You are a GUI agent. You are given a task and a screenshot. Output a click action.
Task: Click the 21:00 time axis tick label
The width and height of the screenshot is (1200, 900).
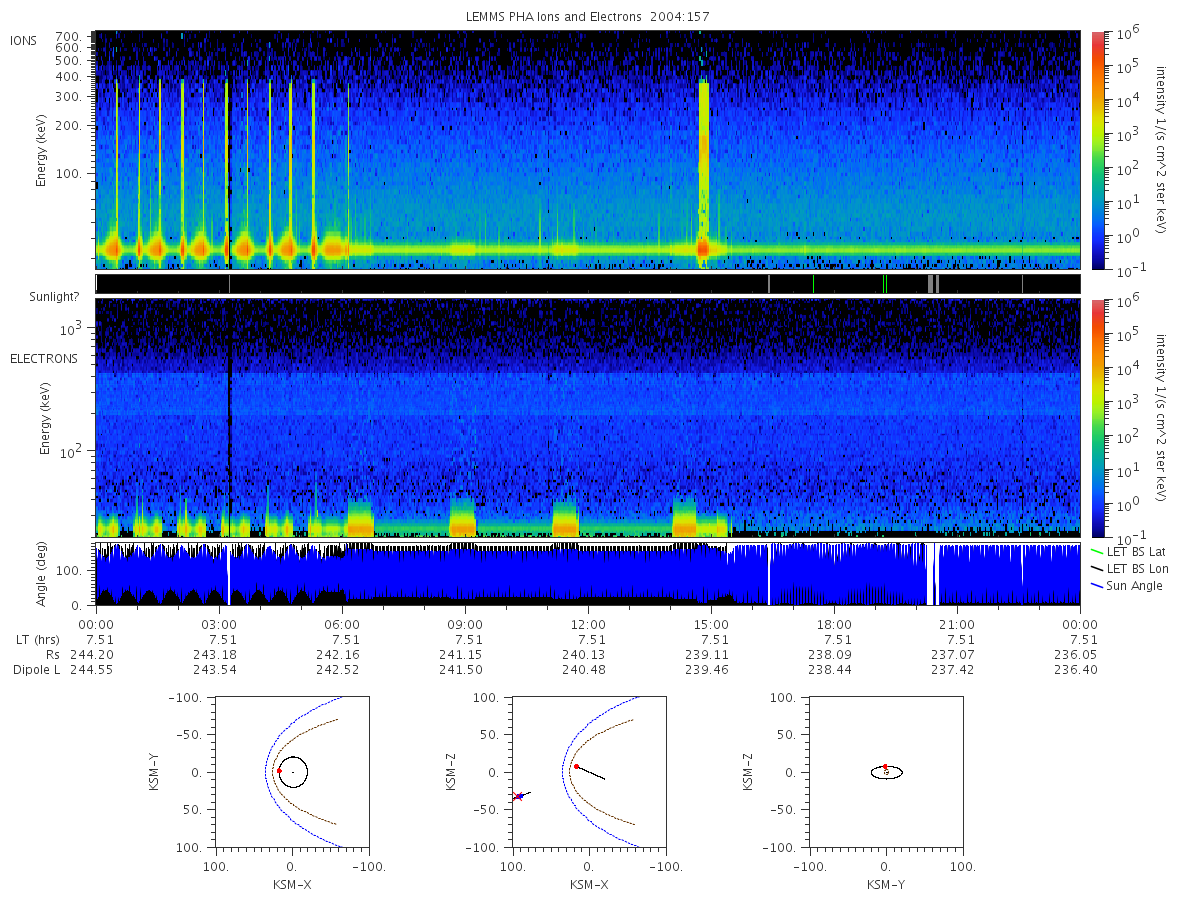(957, 624)
